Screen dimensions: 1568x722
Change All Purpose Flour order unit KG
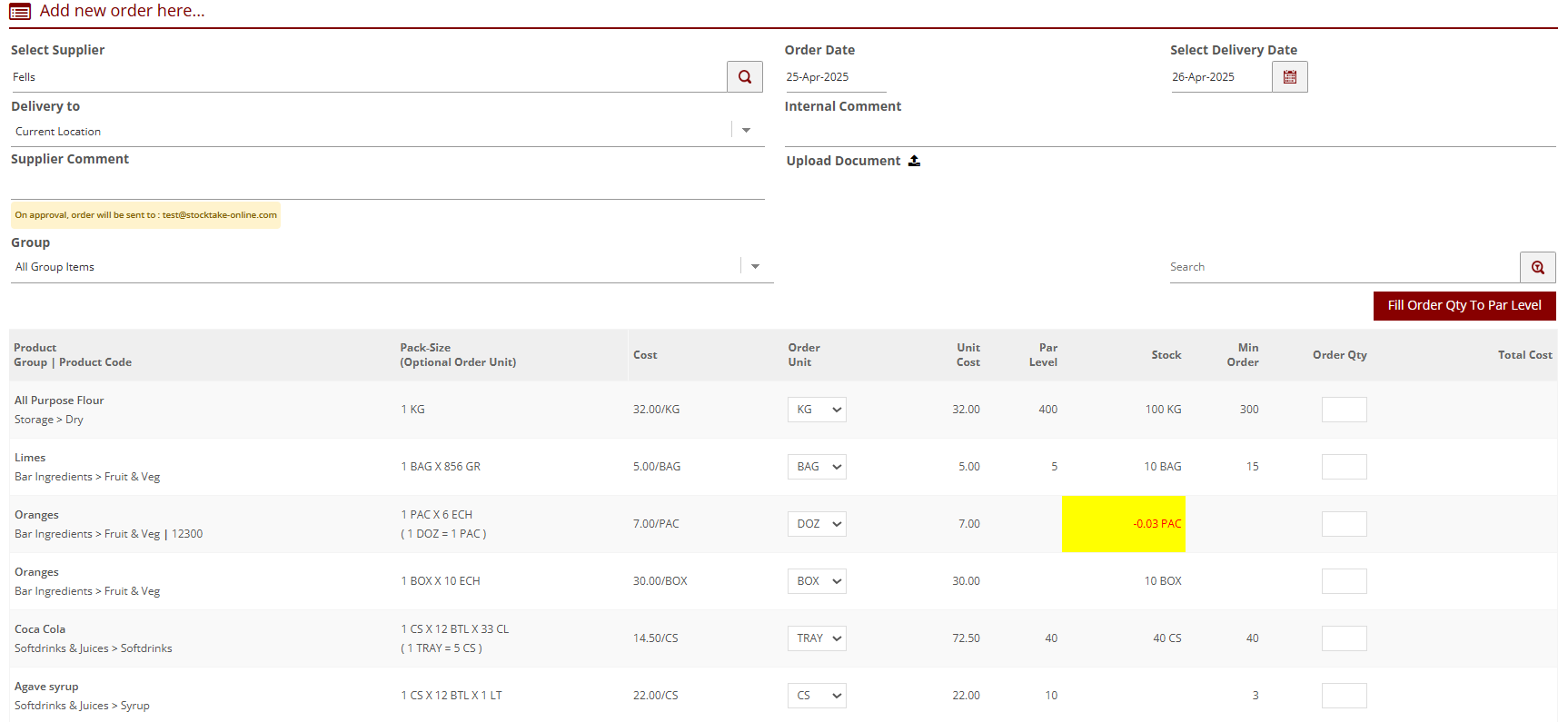(817, 410)
